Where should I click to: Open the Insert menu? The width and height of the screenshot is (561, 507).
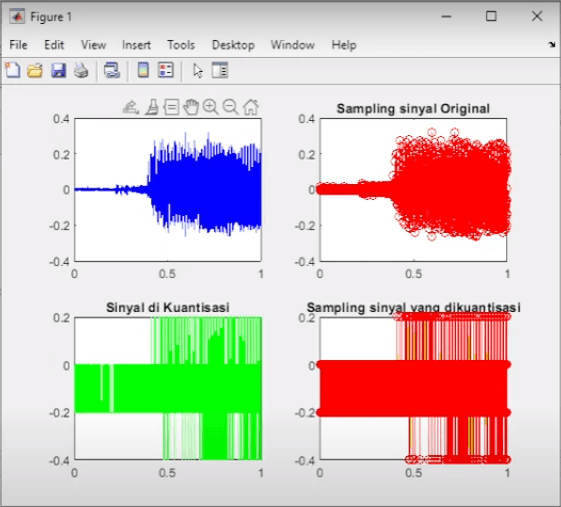point(136,45)
